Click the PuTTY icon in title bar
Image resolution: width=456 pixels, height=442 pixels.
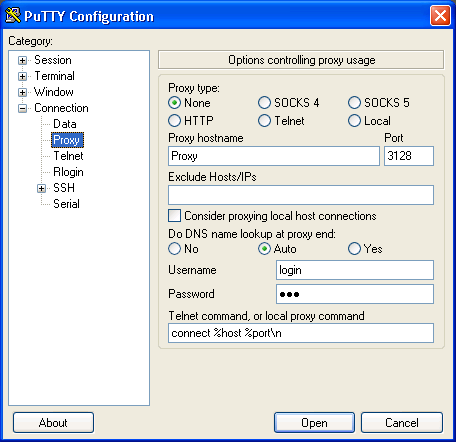pos(13,16)
